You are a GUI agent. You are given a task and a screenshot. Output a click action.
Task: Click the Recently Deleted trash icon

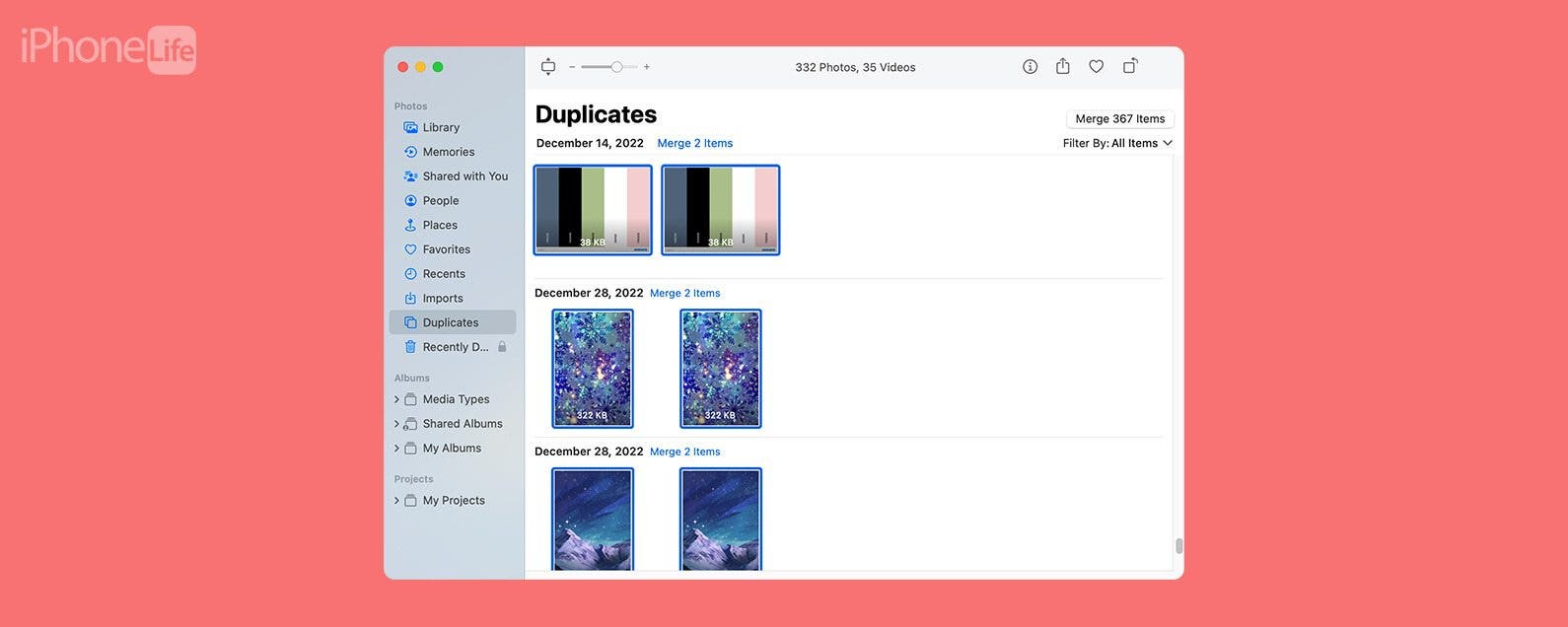pyautogui.click(x=411, y=347)
